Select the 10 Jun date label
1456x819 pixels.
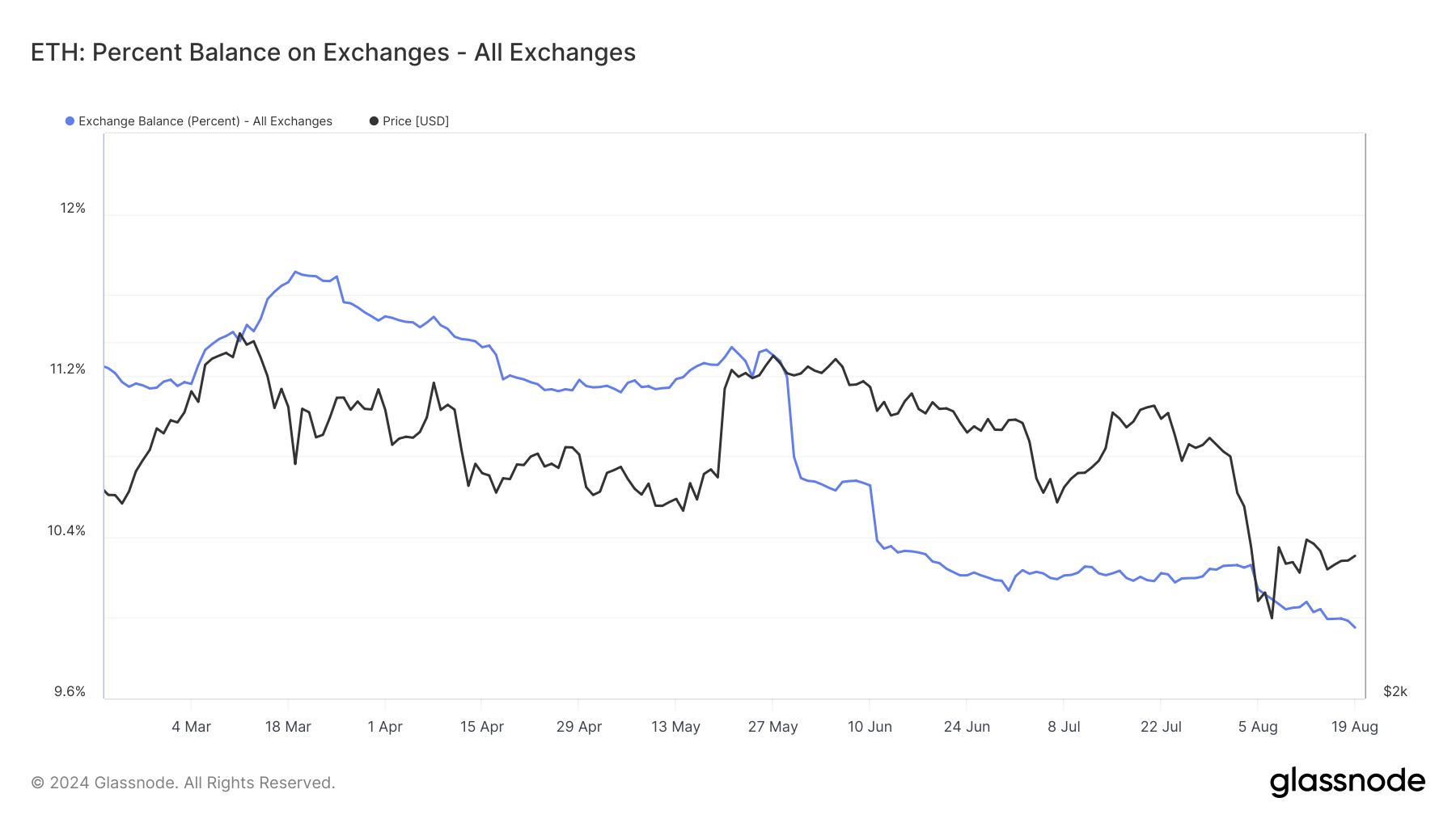(870, 727)
